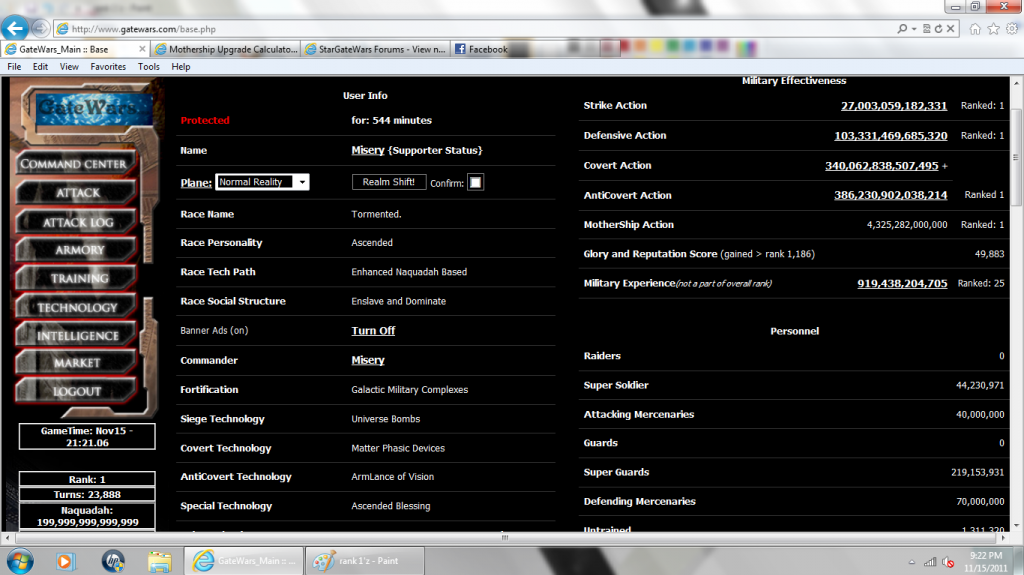Click the Favorites star icon
This screenshot has width=1024, height=575.
coord(994,28)
